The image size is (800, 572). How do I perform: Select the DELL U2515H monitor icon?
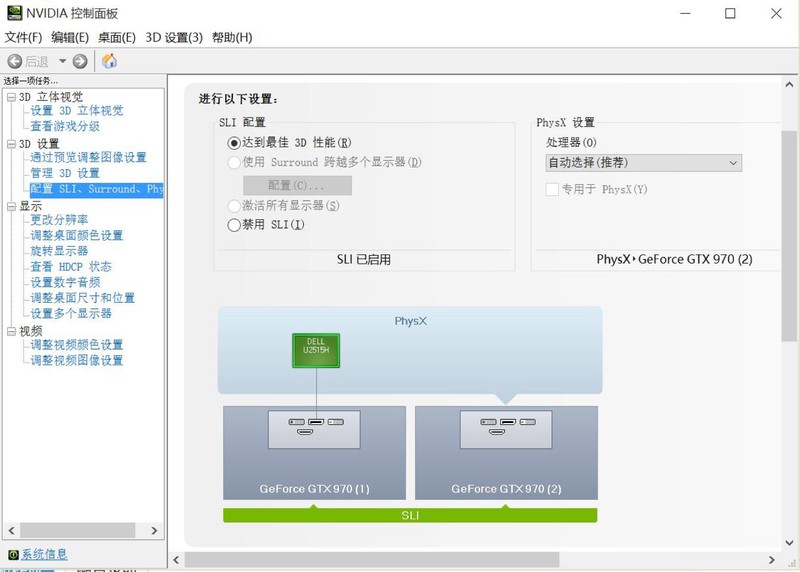tap(316, 350)
